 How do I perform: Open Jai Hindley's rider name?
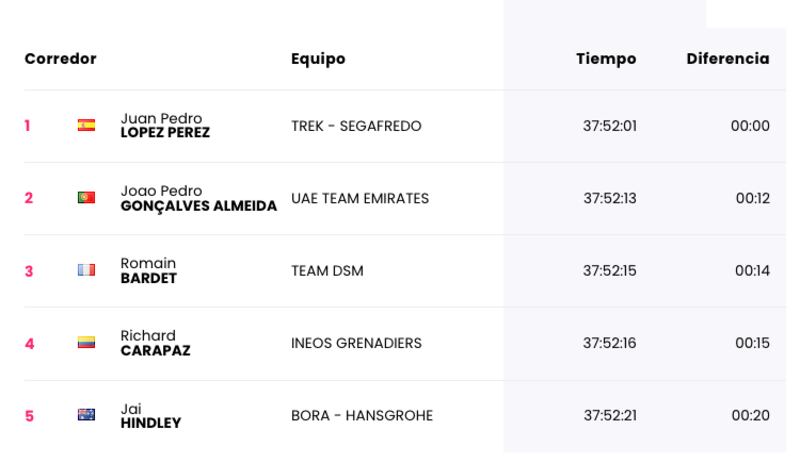151,416
